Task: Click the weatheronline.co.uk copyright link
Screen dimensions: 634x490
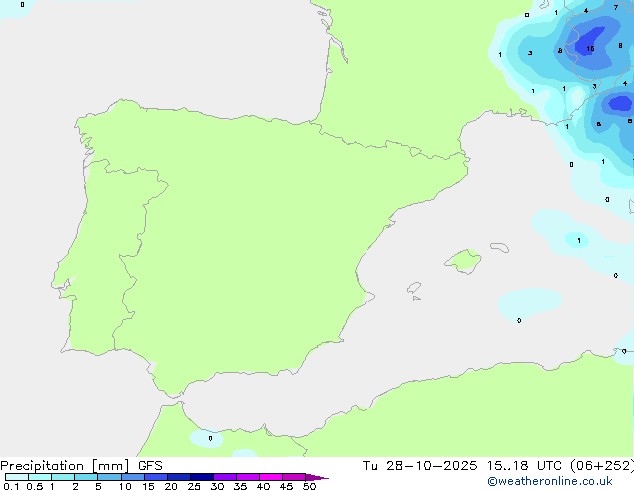Action: tap(550, 481)
